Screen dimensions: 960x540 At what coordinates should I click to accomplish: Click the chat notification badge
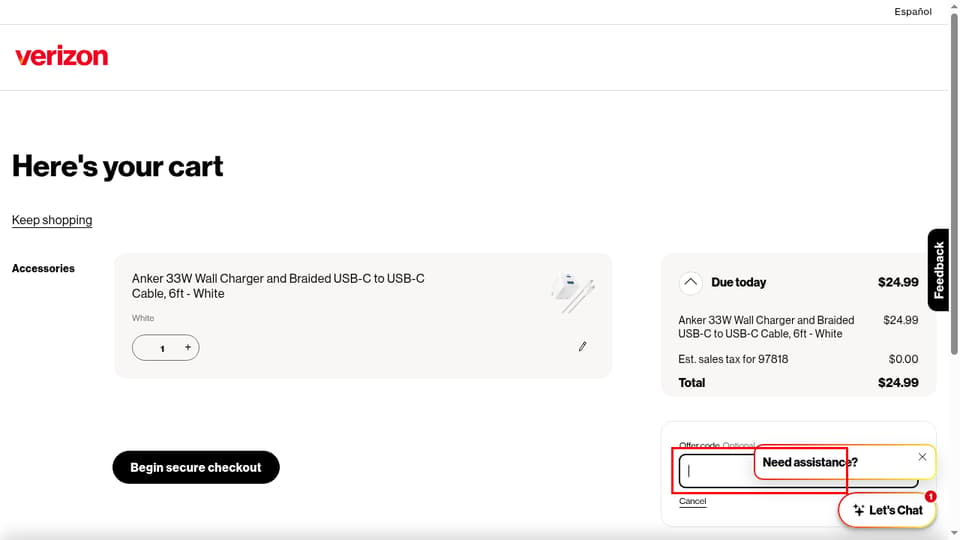(x=930, y=496)
